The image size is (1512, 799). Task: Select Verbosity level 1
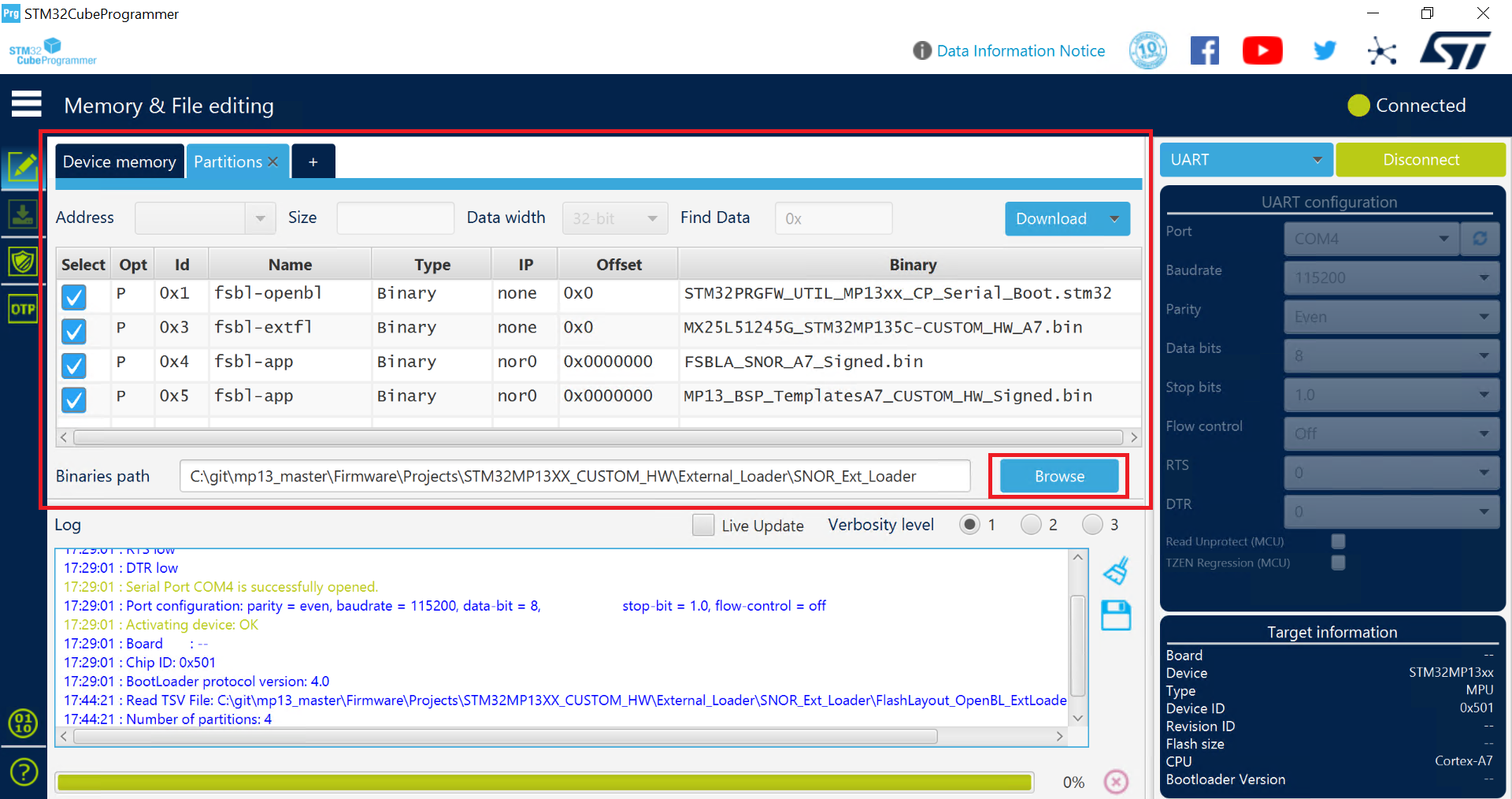click(969, 524)
